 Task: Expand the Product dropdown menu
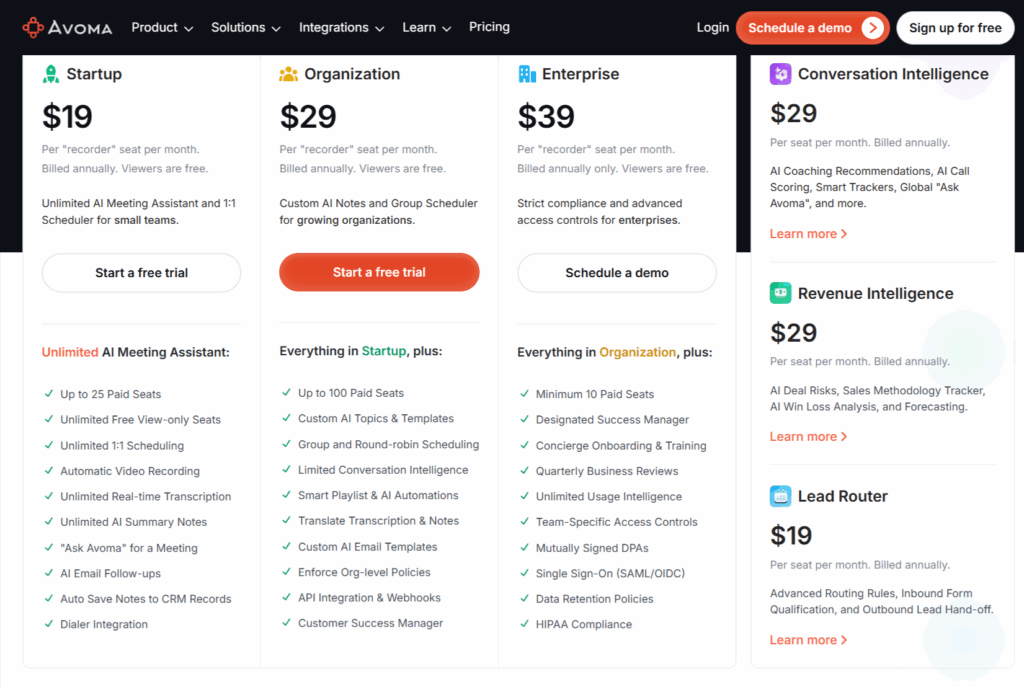[x=162, y=27]
